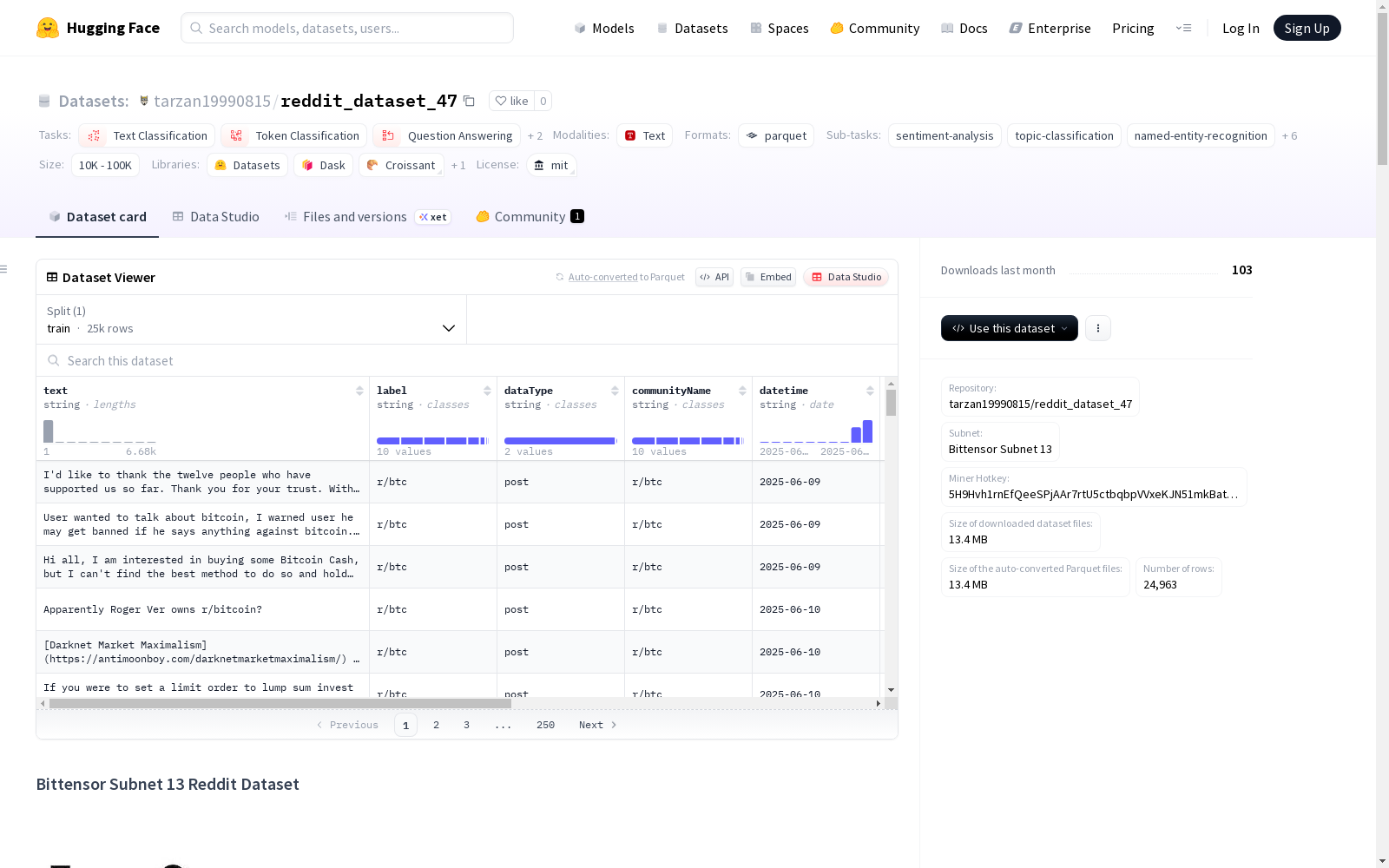Viewport: 1389px width, 868px height.
Task: Select the parquet format tag
Action: click(x=776, y=135)
